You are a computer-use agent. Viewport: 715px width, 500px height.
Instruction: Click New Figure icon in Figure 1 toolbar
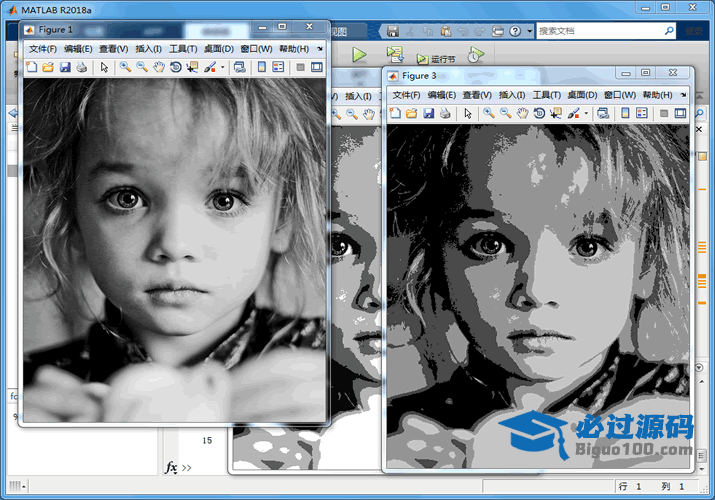point(31,67)
